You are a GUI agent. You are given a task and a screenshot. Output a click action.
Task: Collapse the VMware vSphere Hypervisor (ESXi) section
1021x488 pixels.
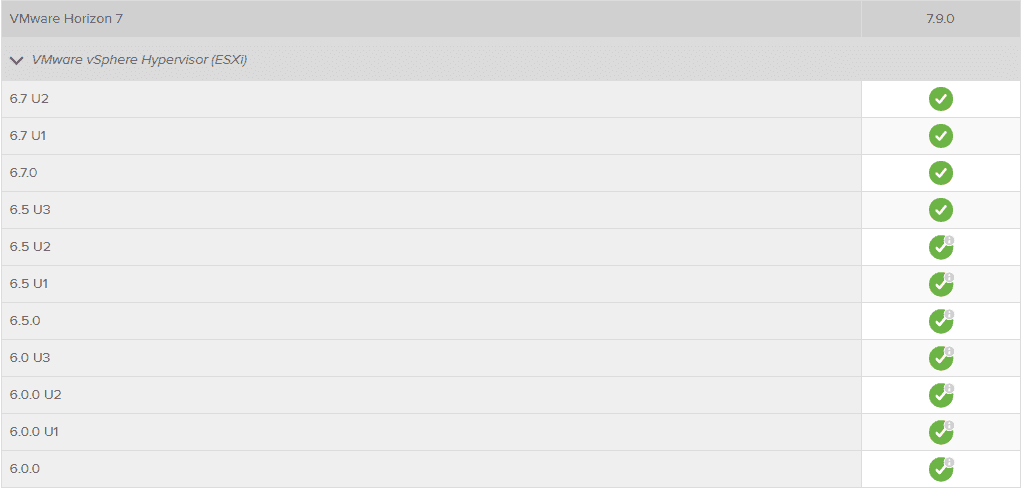16,60
